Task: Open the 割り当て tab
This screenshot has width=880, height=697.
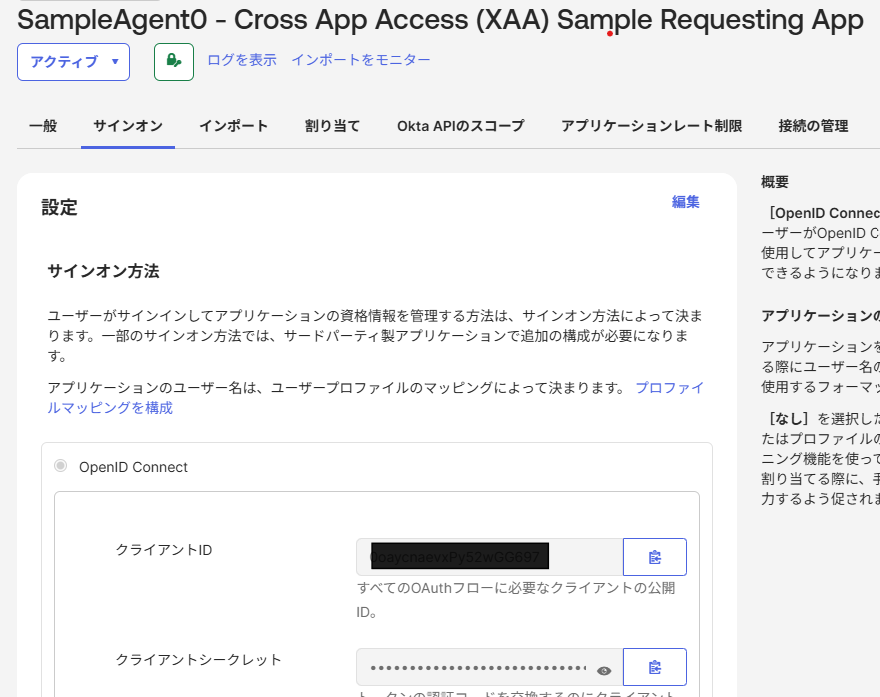Action: (x=332, y=126)
